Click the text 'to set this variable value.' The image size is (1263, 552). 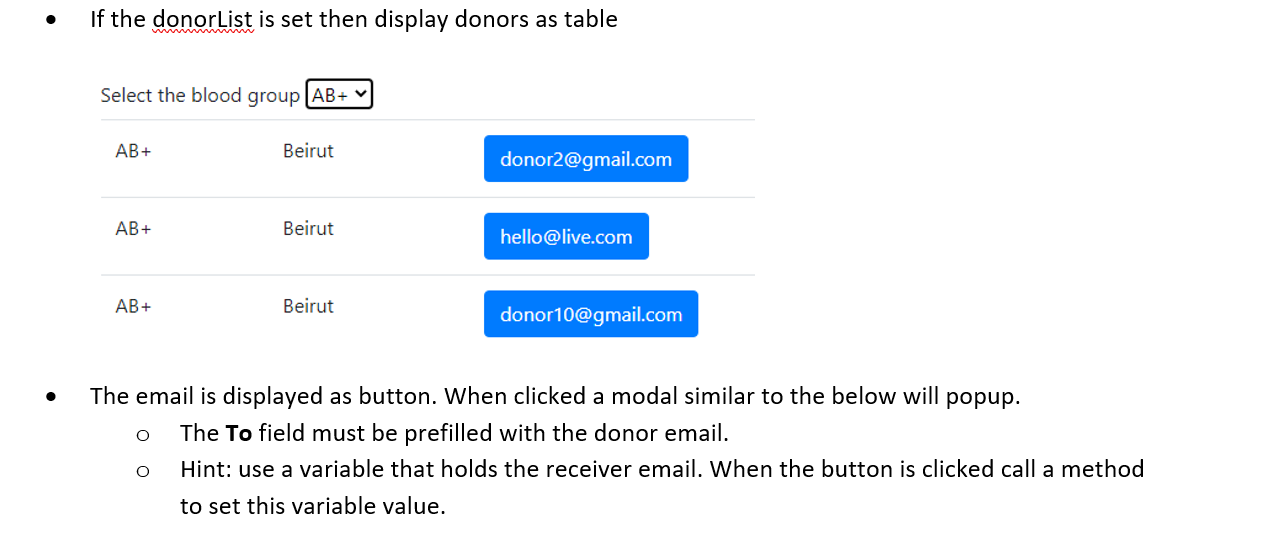312,506
